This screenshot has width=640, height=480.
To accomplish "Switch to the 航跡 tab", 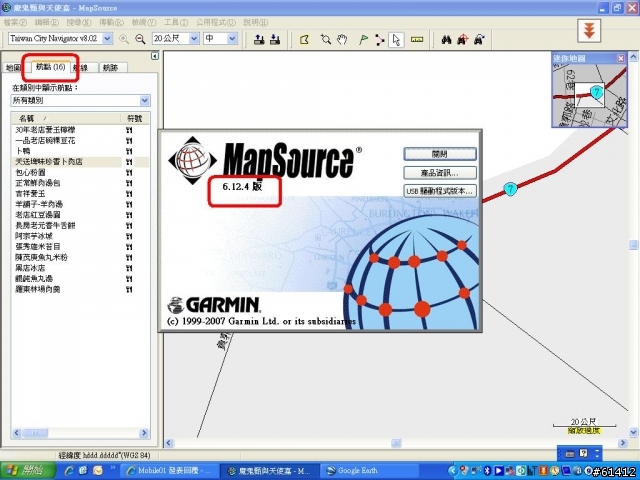I will (111, 68).
